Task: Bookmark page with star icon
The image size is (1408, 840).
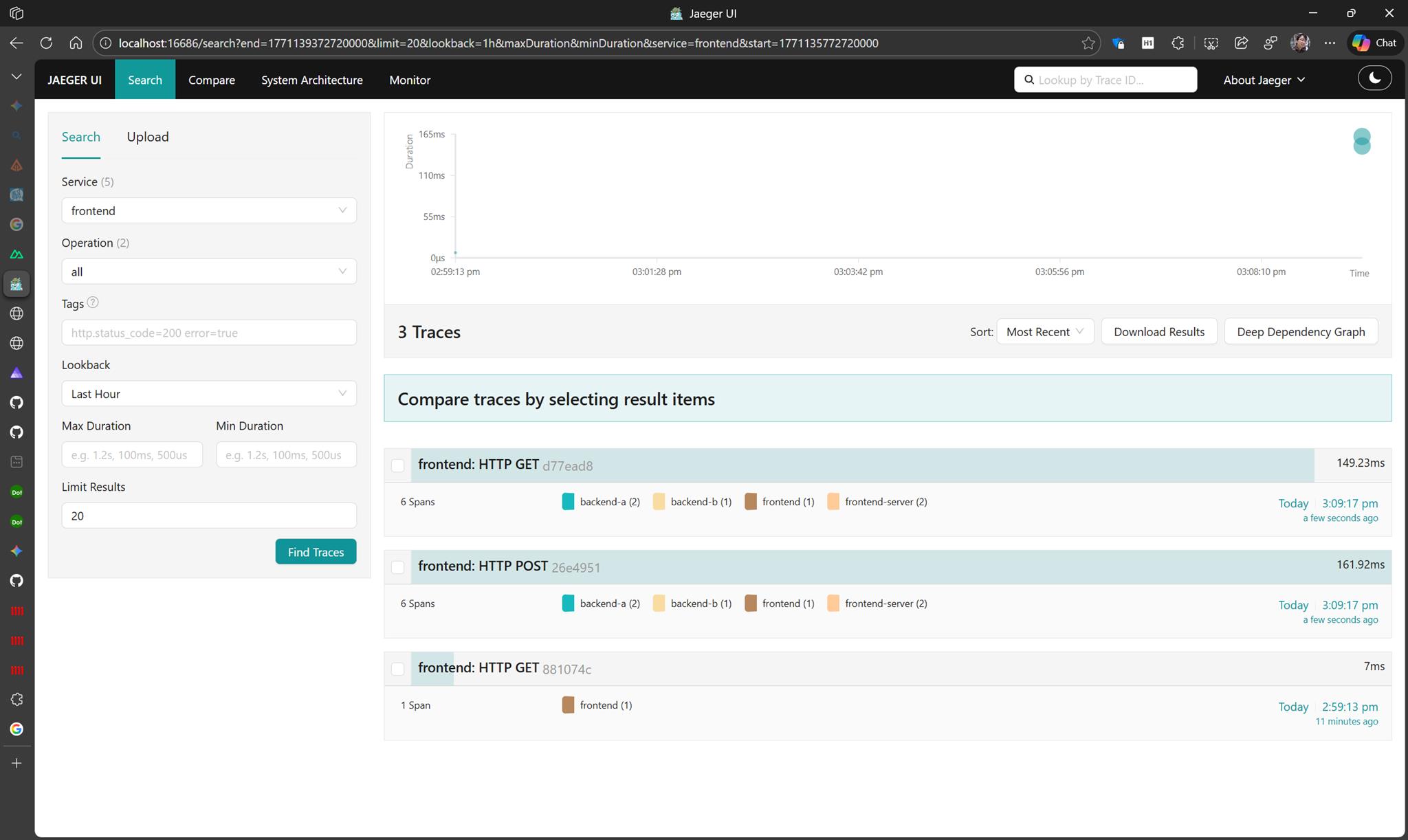Action: (x=1088, y=43)
